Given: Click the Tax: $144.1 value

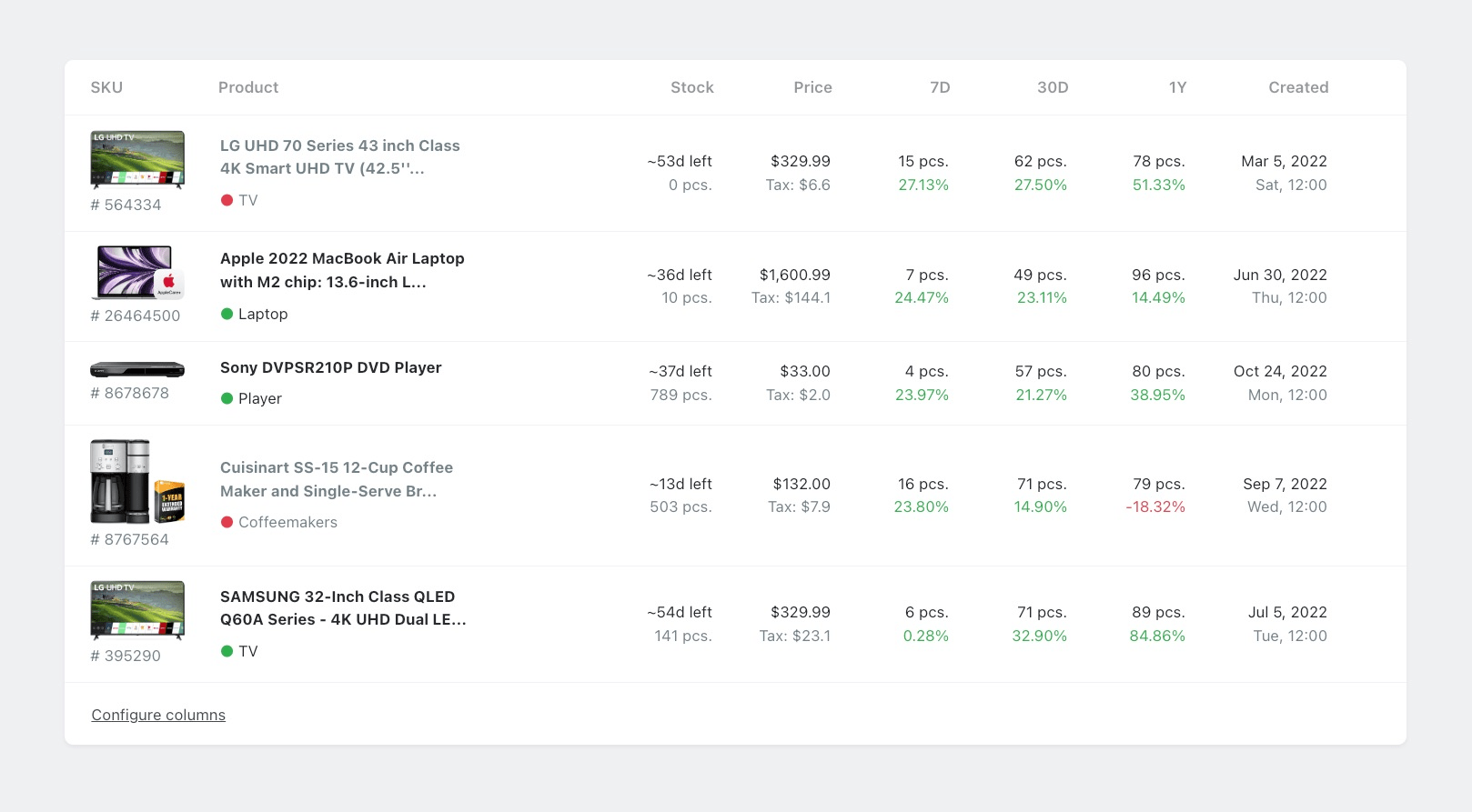Looking at the screenshot, I should click(x=791, y=297).
